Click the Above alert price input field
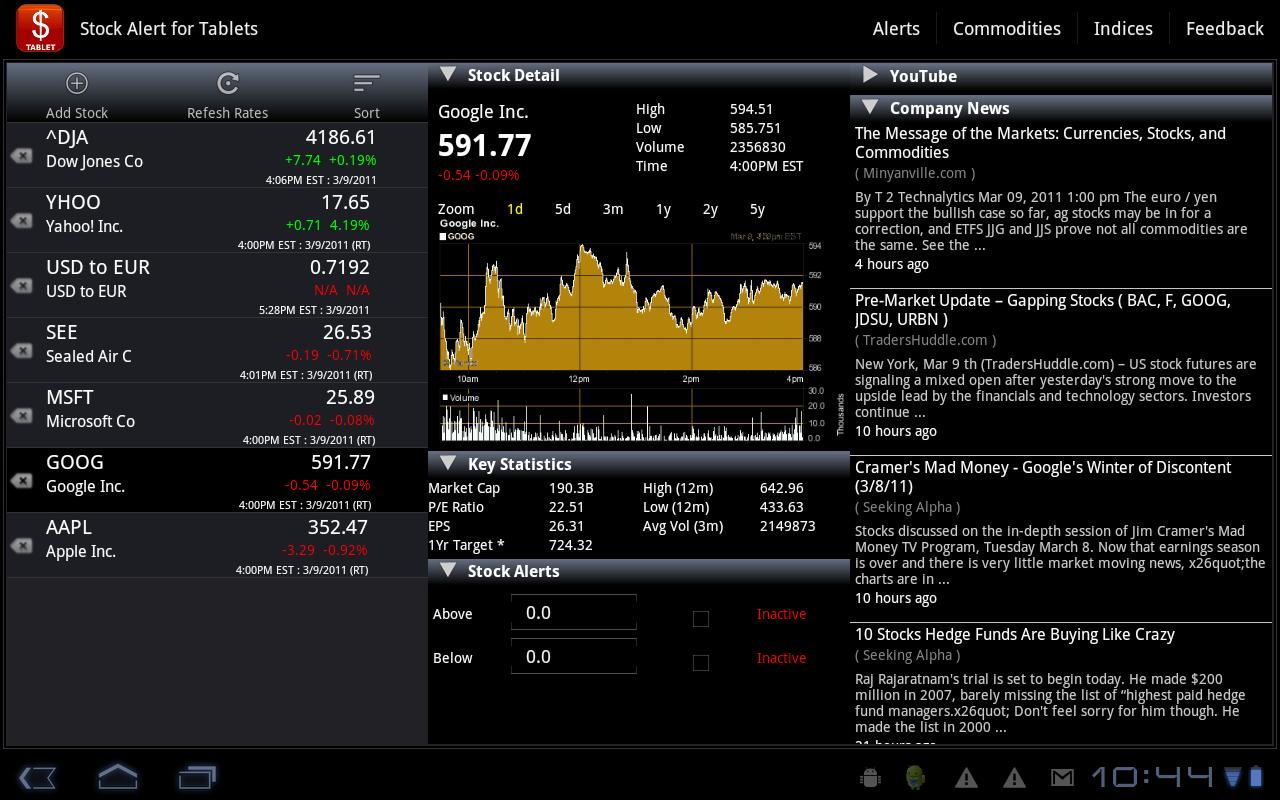 (x=574, y=612)
